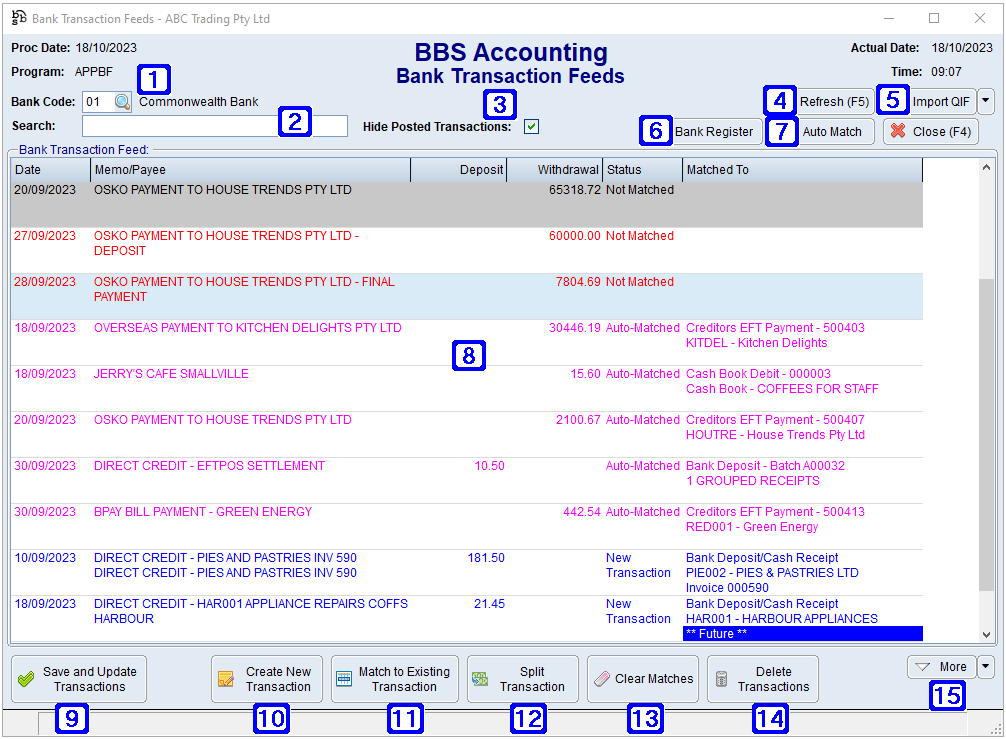Open the More options chevron

[920, 667]
